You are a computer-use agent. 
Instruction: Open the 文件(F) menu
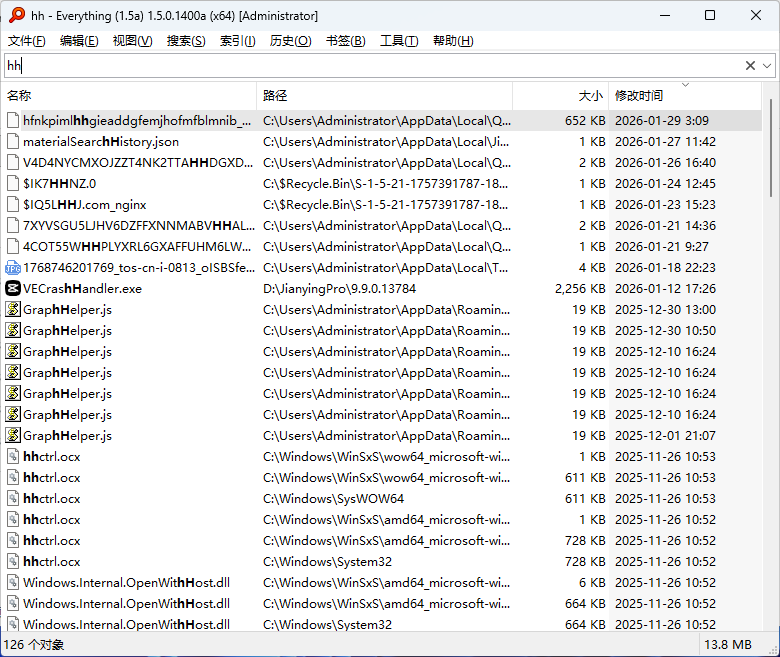[27, 41]
